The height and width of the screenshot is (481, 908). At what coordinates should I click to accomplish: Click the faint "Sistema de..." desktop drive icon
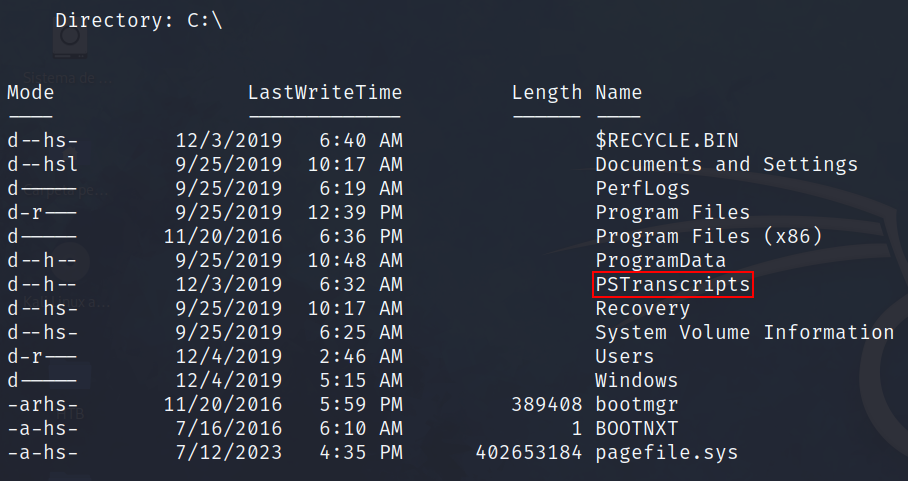click(x=68, y=40)
